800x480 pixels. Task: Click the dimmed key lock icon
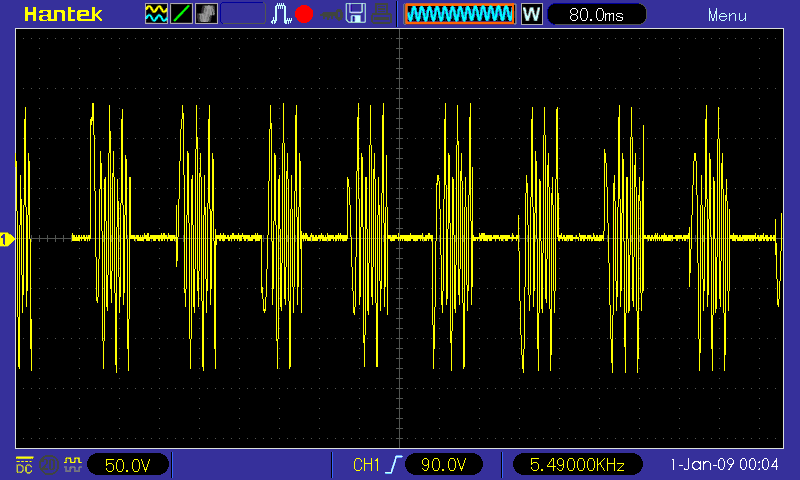coord(331,15)
